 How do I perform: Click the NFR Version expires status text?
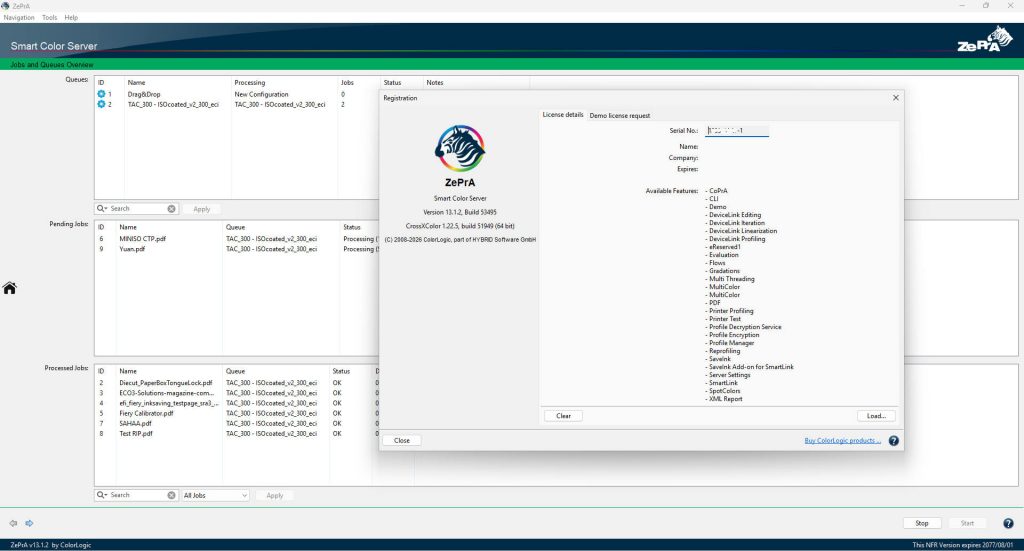(x=963, y=545)
